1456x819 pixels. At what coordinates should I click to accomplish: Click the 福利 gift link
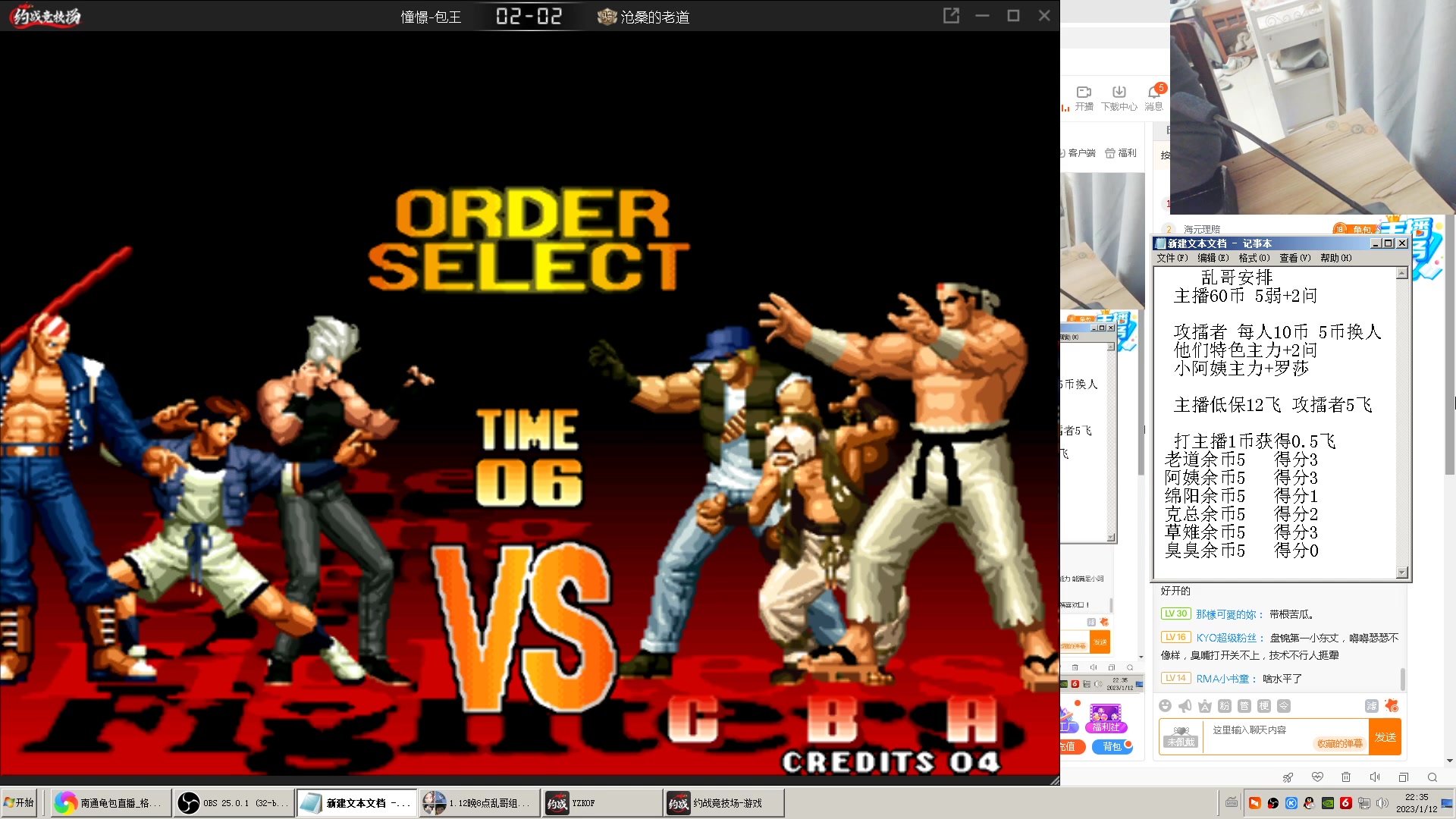[1121, 153]
